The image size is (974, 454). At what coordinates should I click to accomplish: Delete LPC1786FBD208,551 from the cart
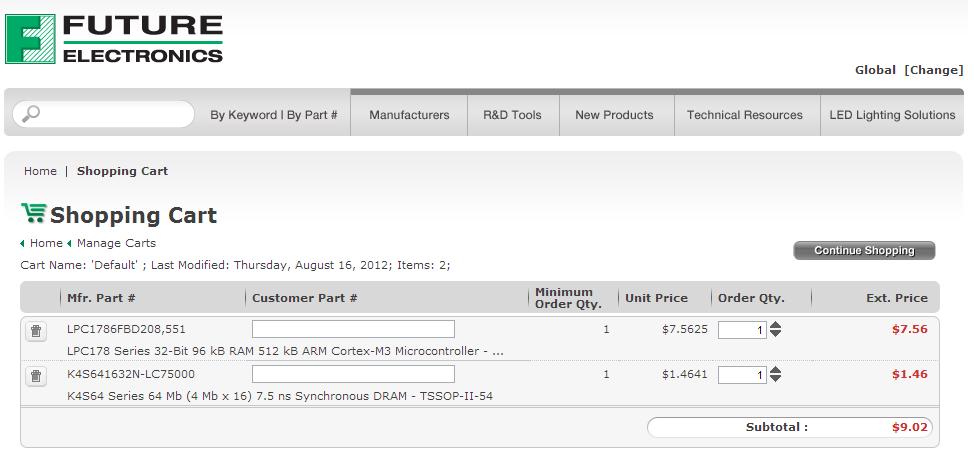tap(36, 331)
